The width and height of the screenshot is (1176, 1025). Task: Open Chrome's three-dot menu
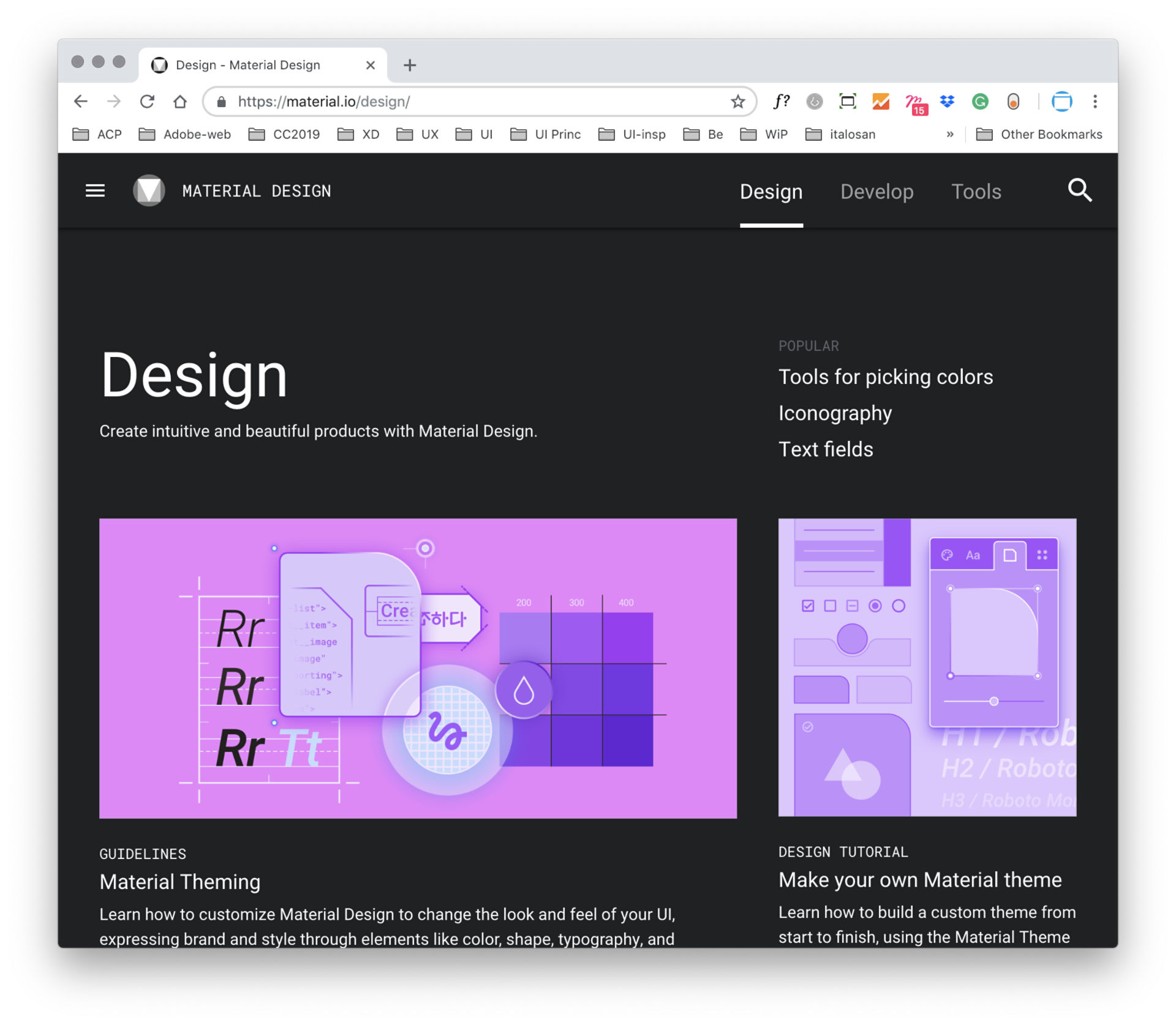tap(1095, 102)
